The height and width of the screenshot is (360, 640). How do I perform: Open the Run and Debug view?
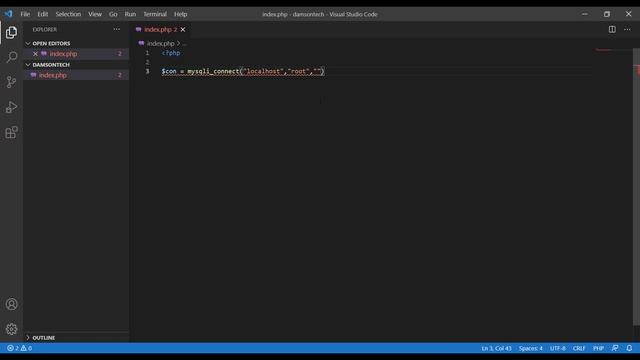click(11, 107)
